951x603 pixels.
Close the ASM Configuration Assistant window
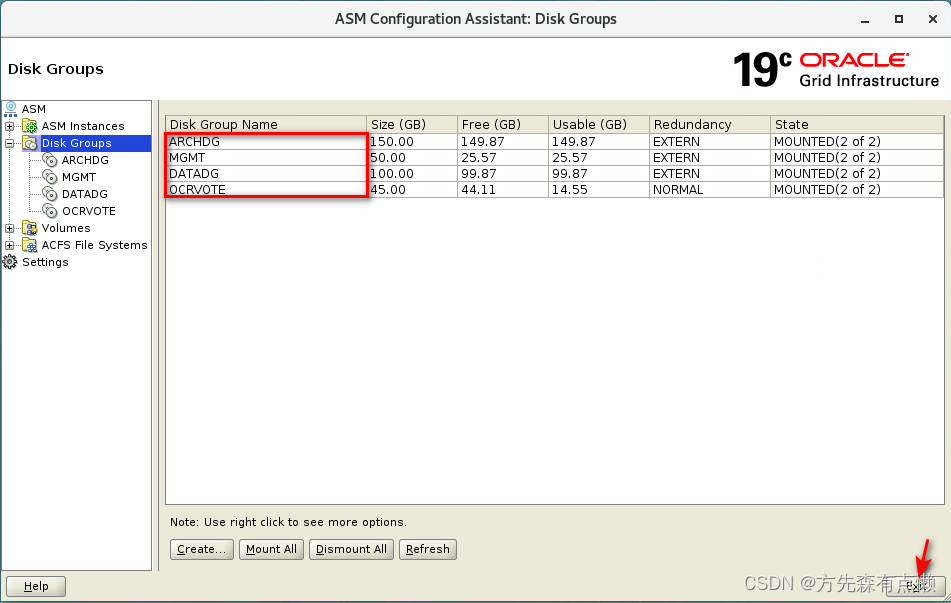pos(933,19)
